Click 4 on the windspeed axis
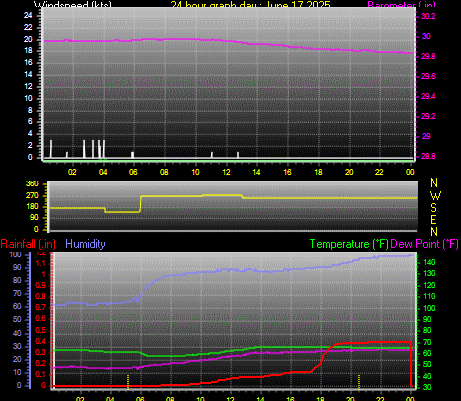 30,134
